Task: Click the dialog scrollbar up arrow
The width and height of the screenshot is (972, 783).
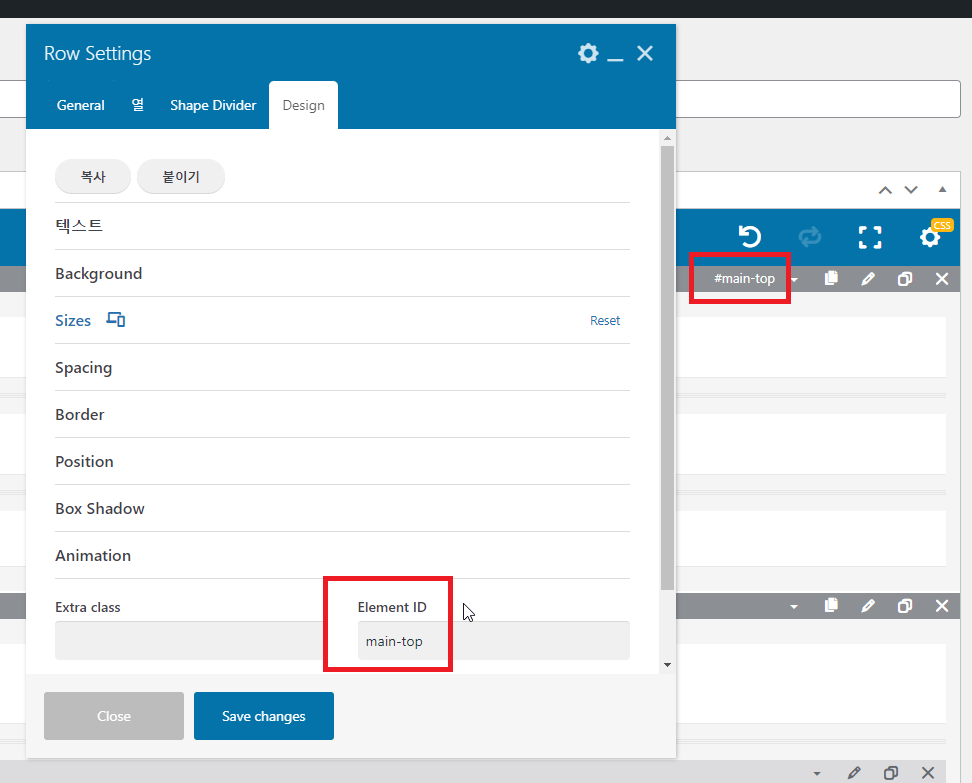Action: click(667, 138)
